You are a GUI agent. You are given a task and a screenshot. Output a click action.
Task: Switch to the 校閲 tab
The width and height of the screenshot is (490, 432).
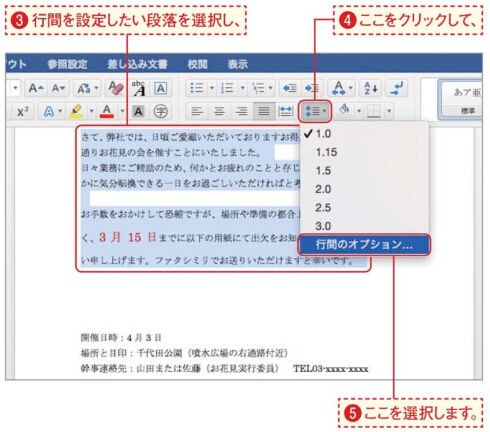click(x=198, y=64)
